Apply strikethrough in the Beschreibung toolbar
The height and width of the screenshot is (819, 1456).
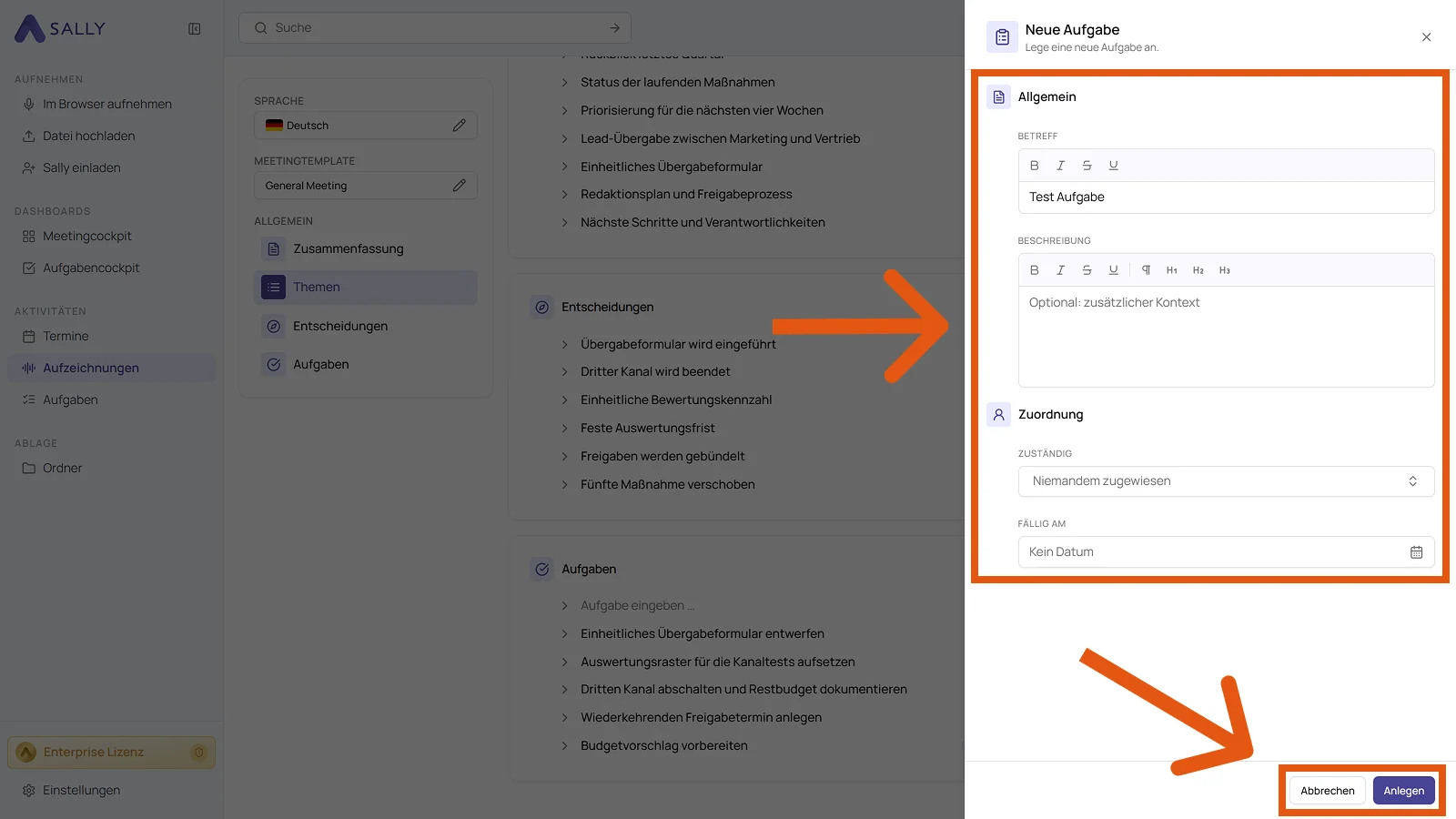pos(1087,270)
